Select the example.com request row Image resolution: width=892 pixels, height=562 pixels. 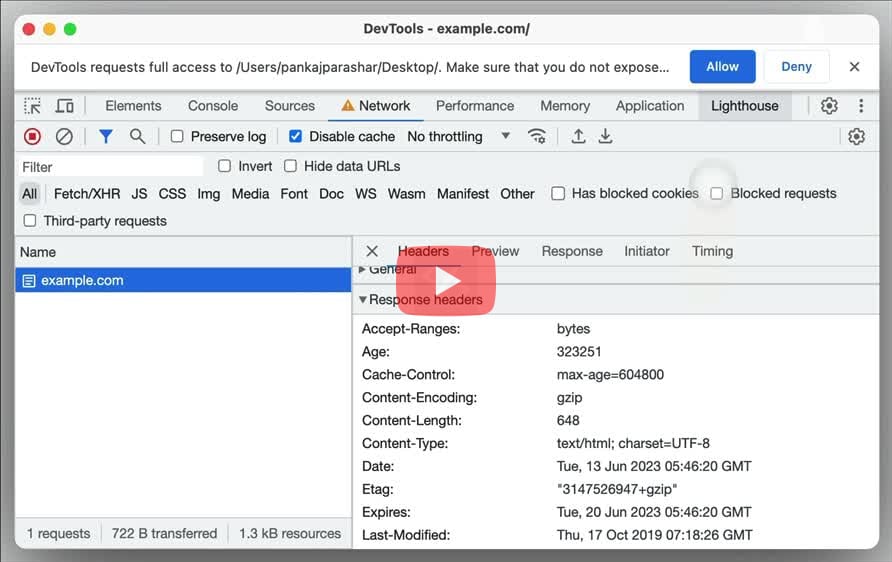click(x=183, y=280)
